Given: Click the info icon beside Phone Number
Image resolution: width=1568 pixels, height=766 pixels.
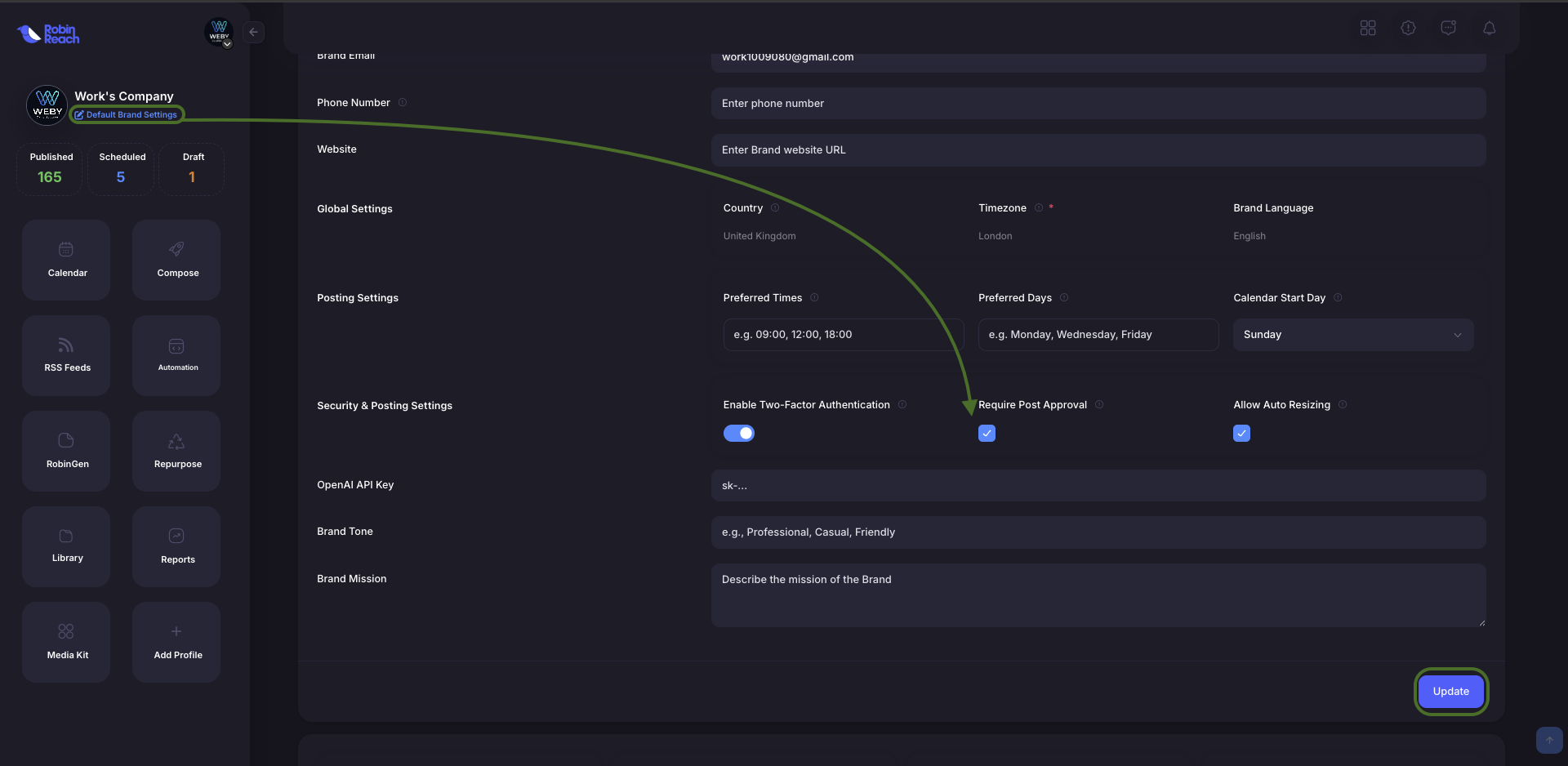Looking at the screenshot, I should [403, 102].
